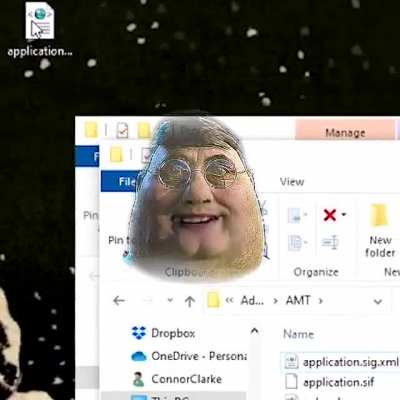The height and width of the screenshot is (400, 400).
Task: Open the folder icon in the address bar
Action: 213,300
